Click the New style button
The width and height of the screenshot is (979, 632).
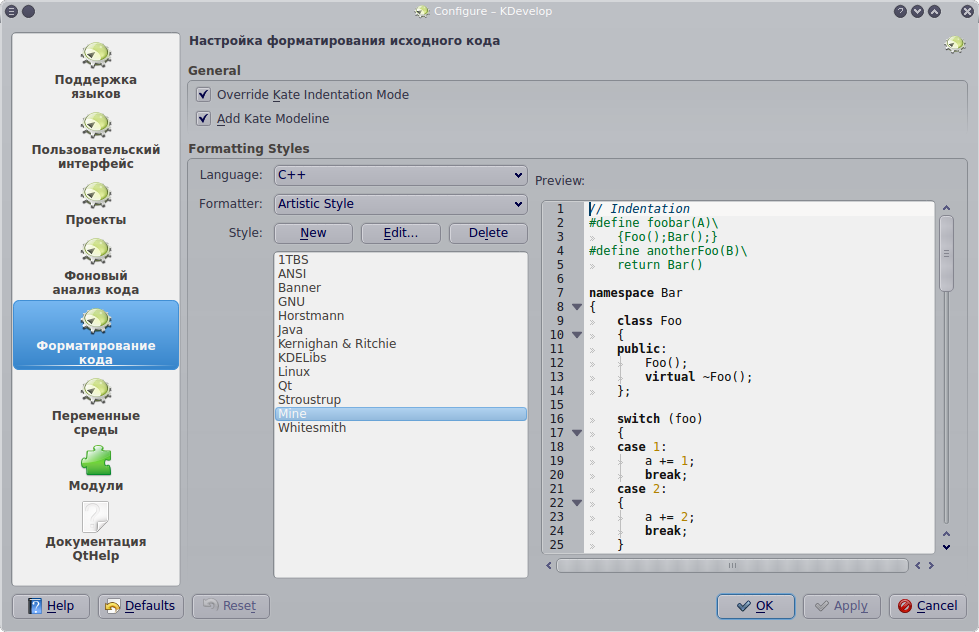point(313,233)
